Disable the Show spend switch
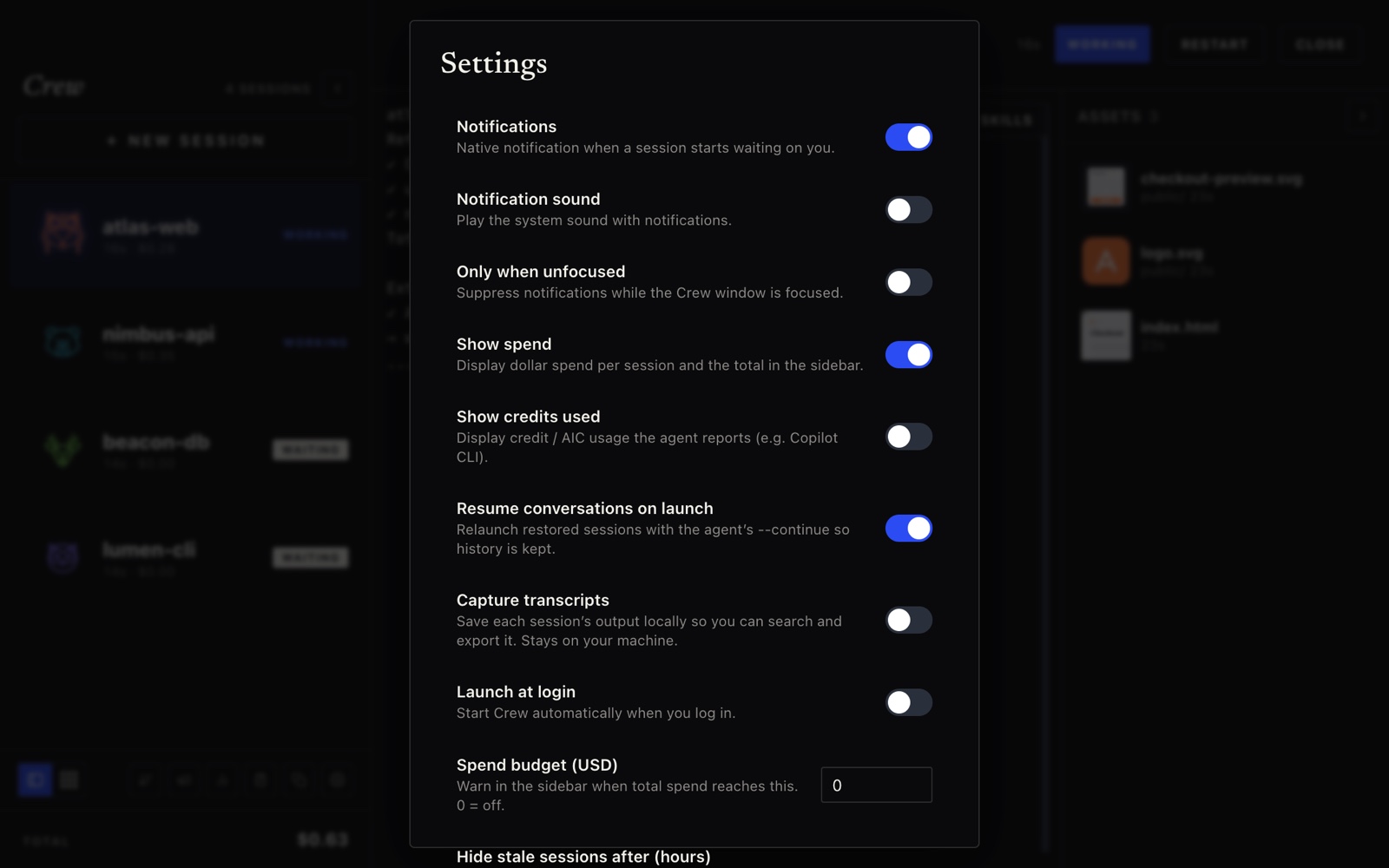1389x868 pixels. click(908, 354)
